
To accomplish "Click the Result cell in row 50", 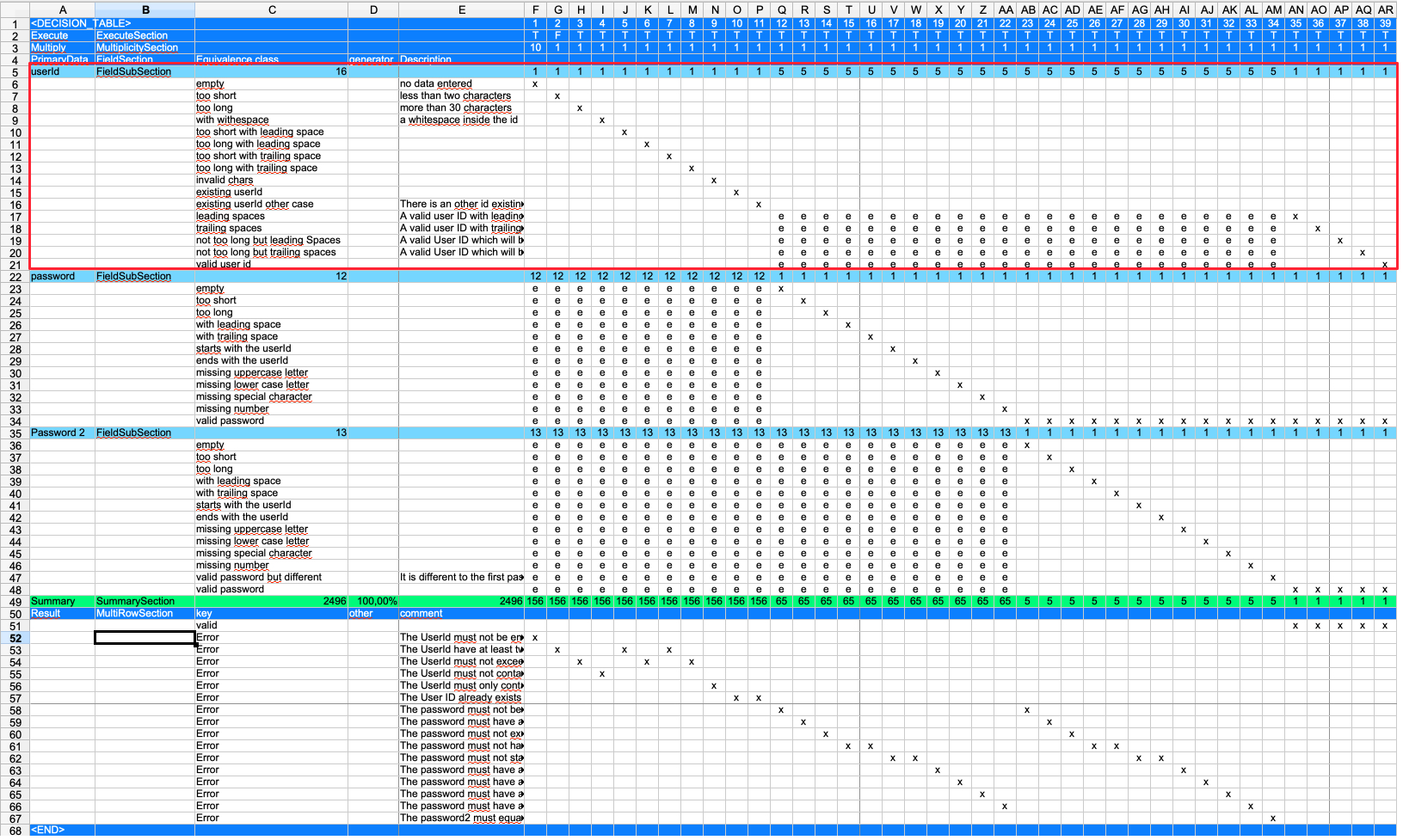I will [x=62, y=613].
